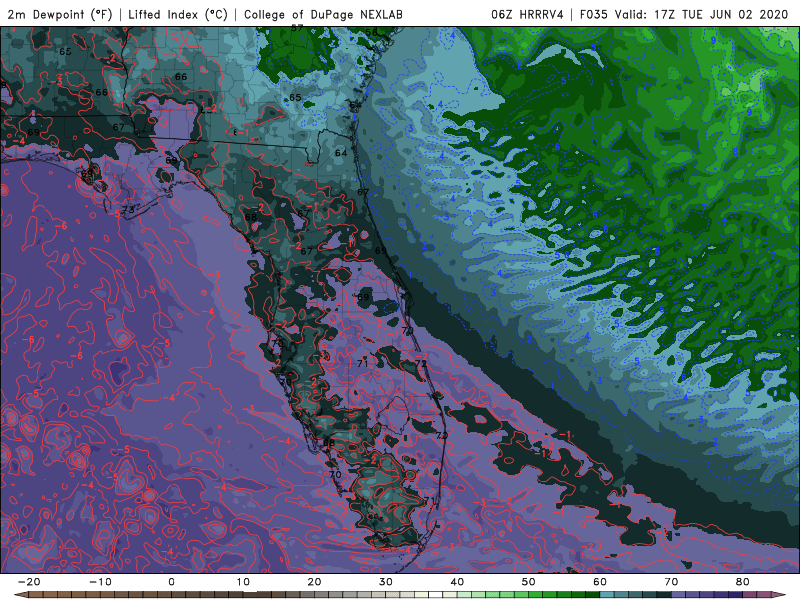
Task: Click the Valid: 17Z TUE JUN 02 2020 text
Action: [x=702, y=14]
